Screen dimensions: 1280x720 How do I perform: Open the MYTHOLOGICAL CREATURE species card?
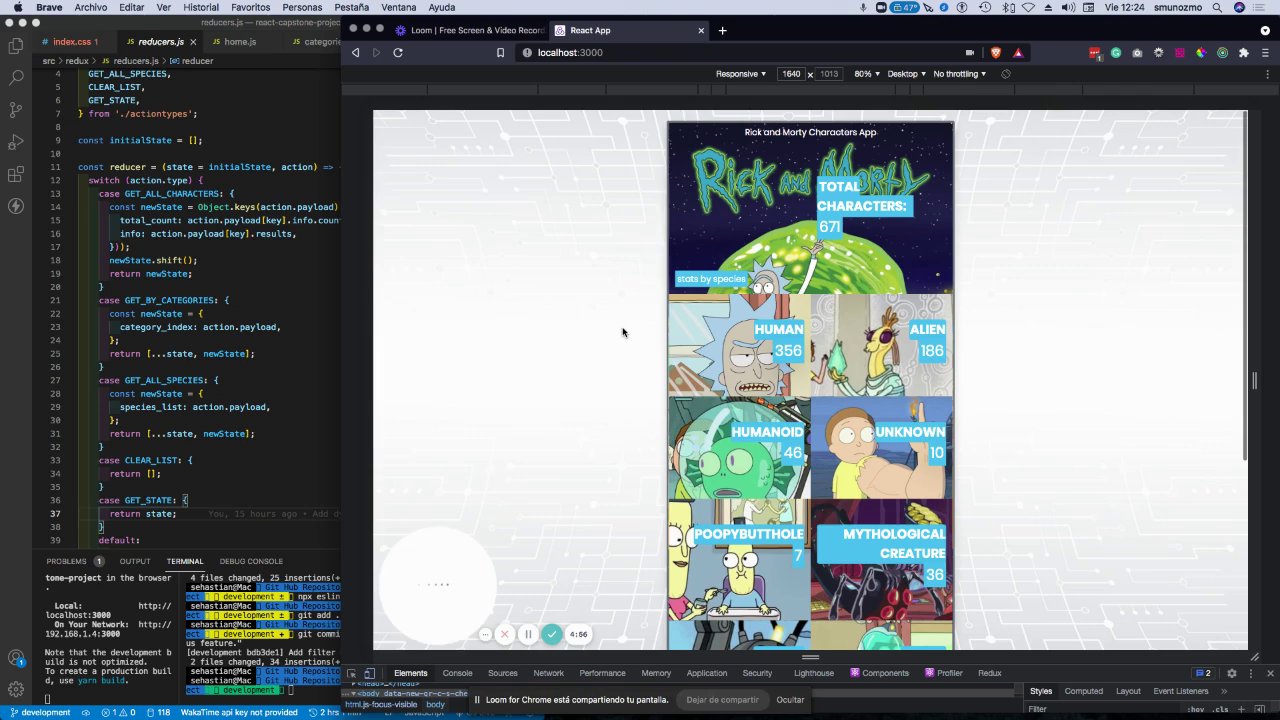[882, 559]
